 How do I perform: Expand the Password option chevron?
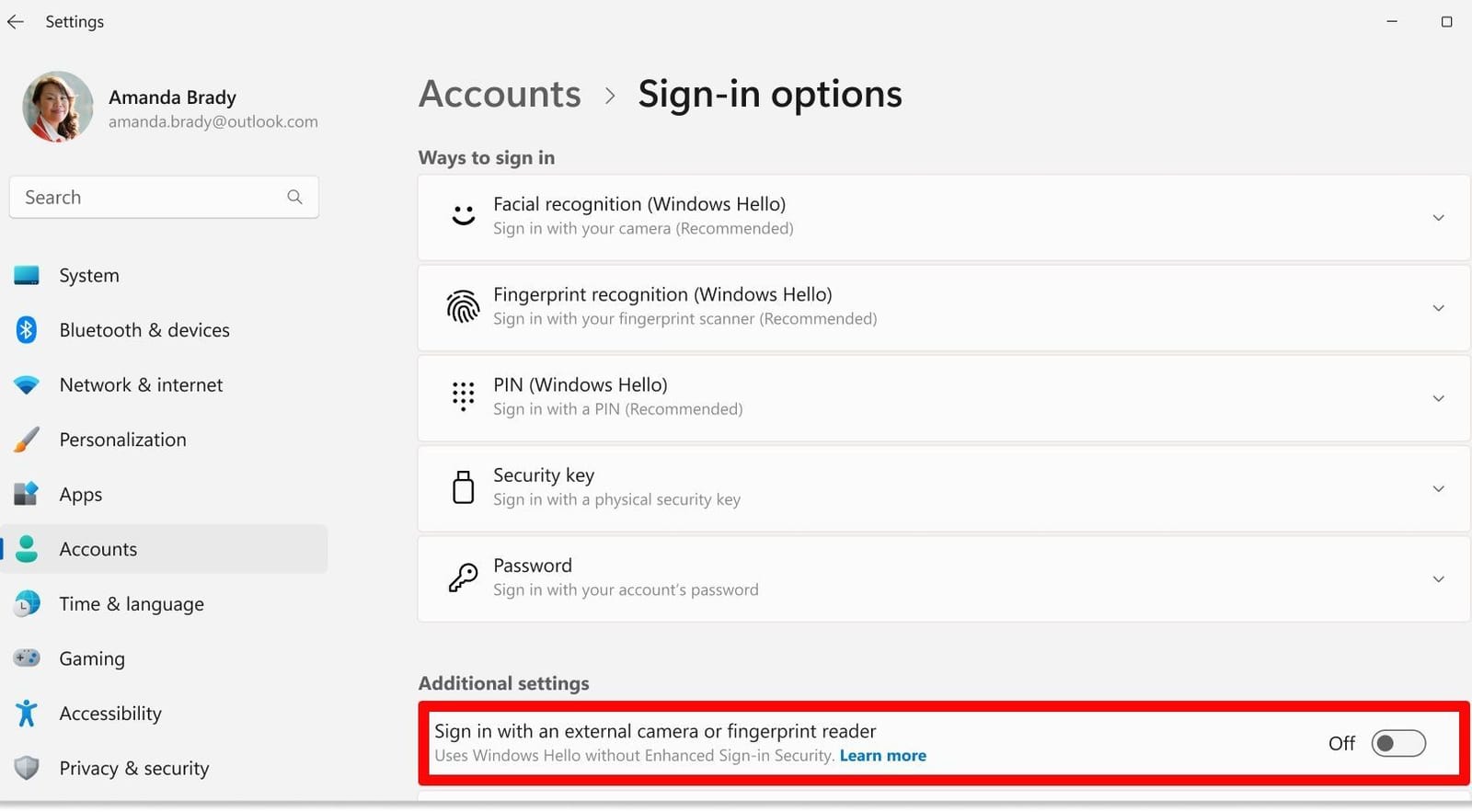(1438, 579)
